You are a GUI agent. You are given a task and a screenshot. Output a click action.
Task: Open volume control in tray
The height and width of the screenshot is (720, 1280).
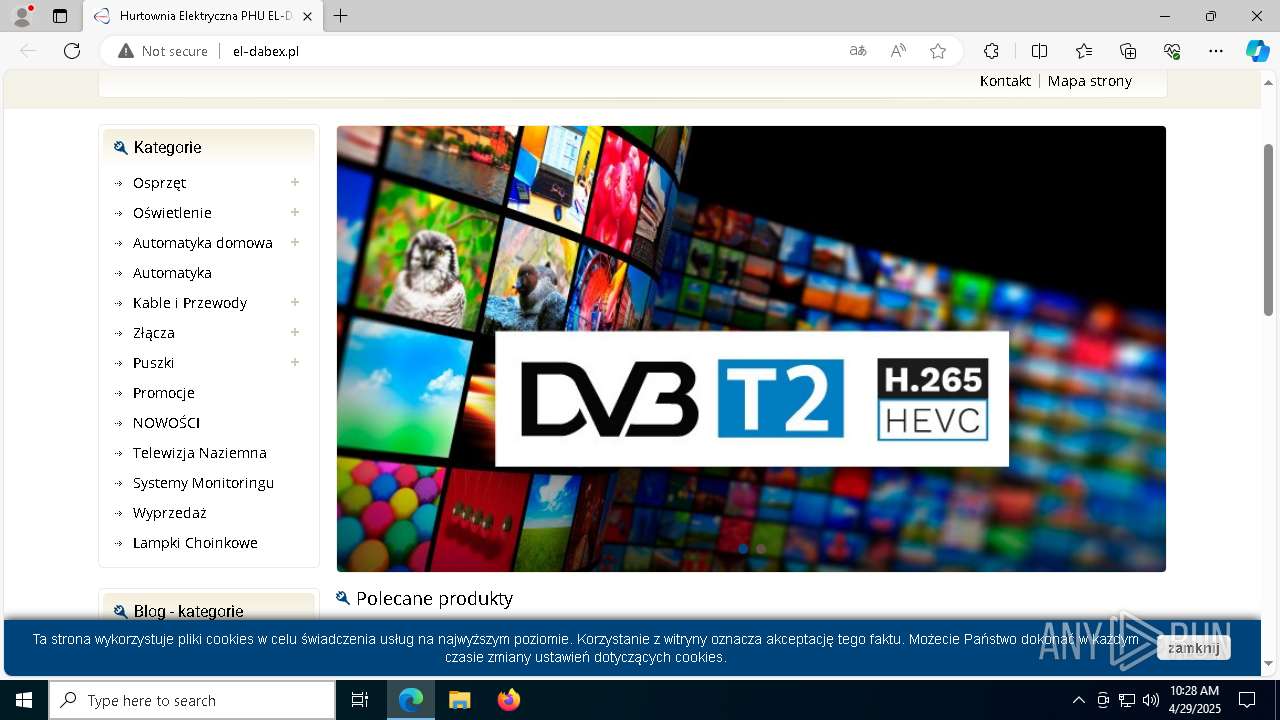click(x=1150, y=700)
